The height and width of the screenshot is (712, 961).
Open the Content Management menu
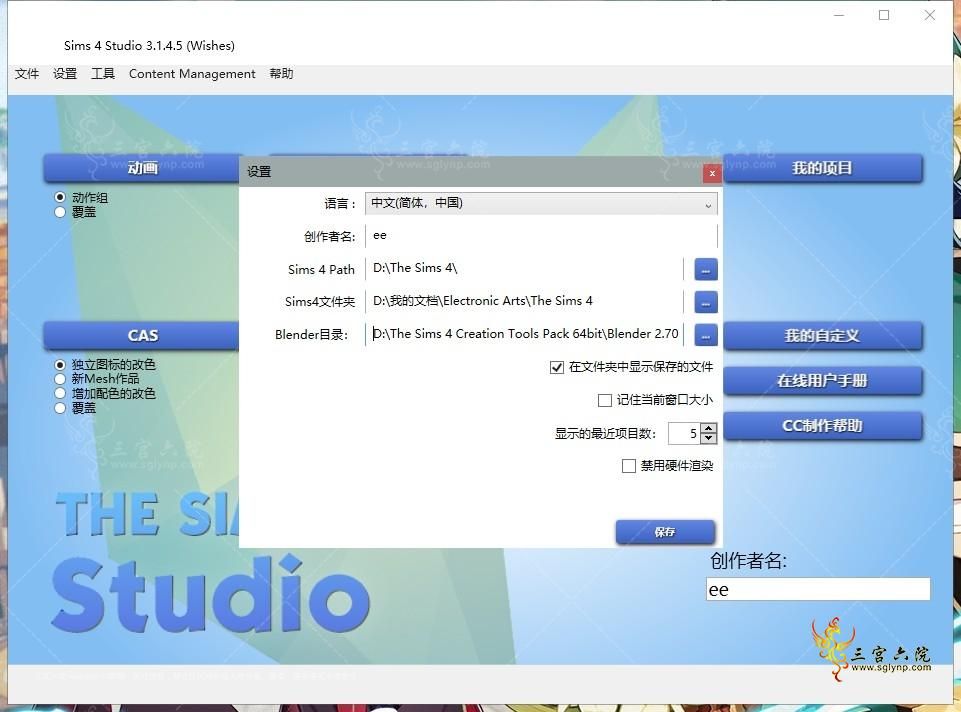(192, 74)
